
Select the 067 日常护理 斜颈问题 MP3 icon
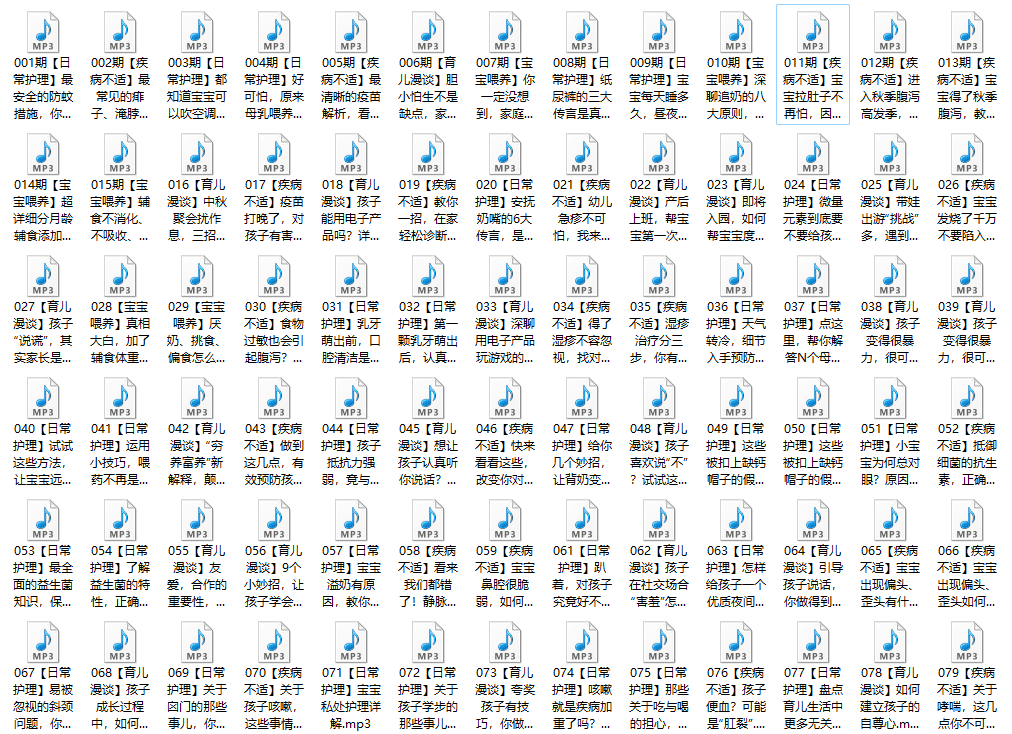[x=43, y=642]
